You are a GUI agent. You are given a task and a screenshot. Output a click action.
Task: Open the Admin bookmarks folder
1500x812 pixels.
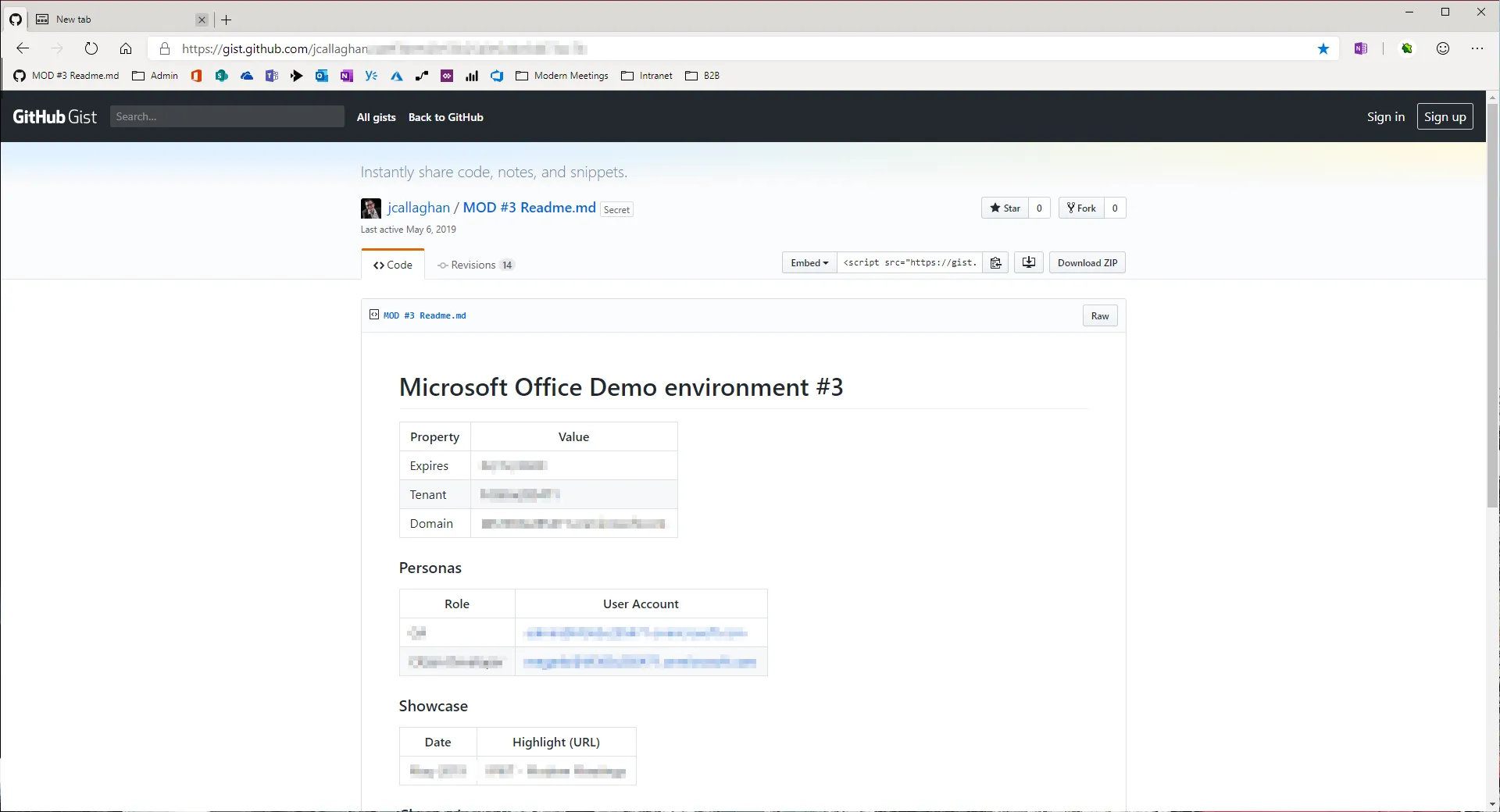coord(155,76)
